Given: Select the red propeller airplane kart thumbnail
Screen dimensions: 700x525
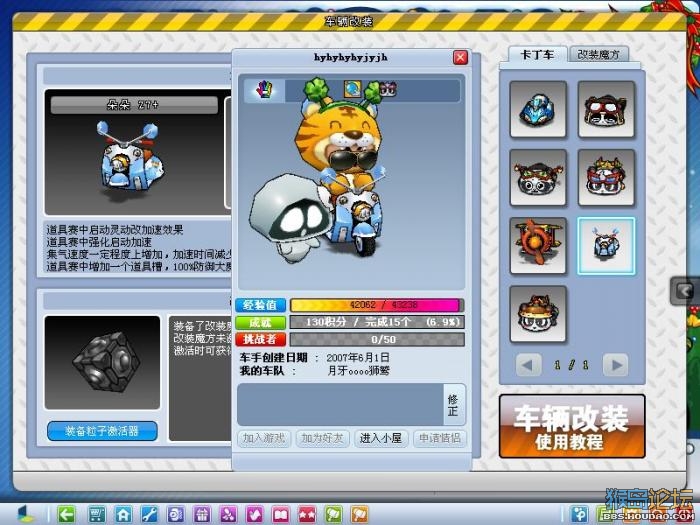Looking at the screenshot, I should click(x=538, y=246).
